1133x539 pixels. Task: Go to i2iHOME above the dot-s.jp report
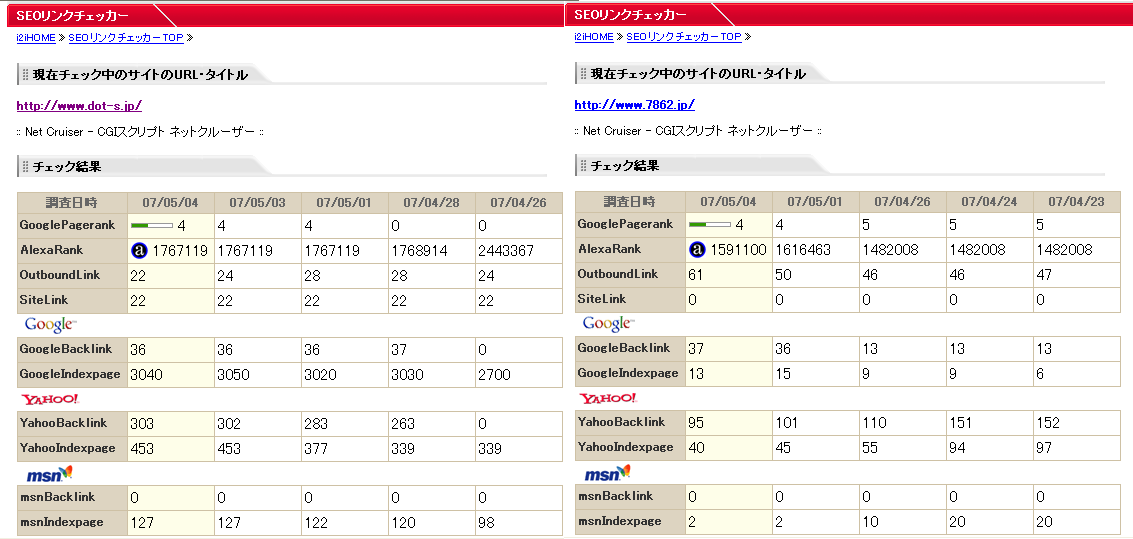pos(36,38)
